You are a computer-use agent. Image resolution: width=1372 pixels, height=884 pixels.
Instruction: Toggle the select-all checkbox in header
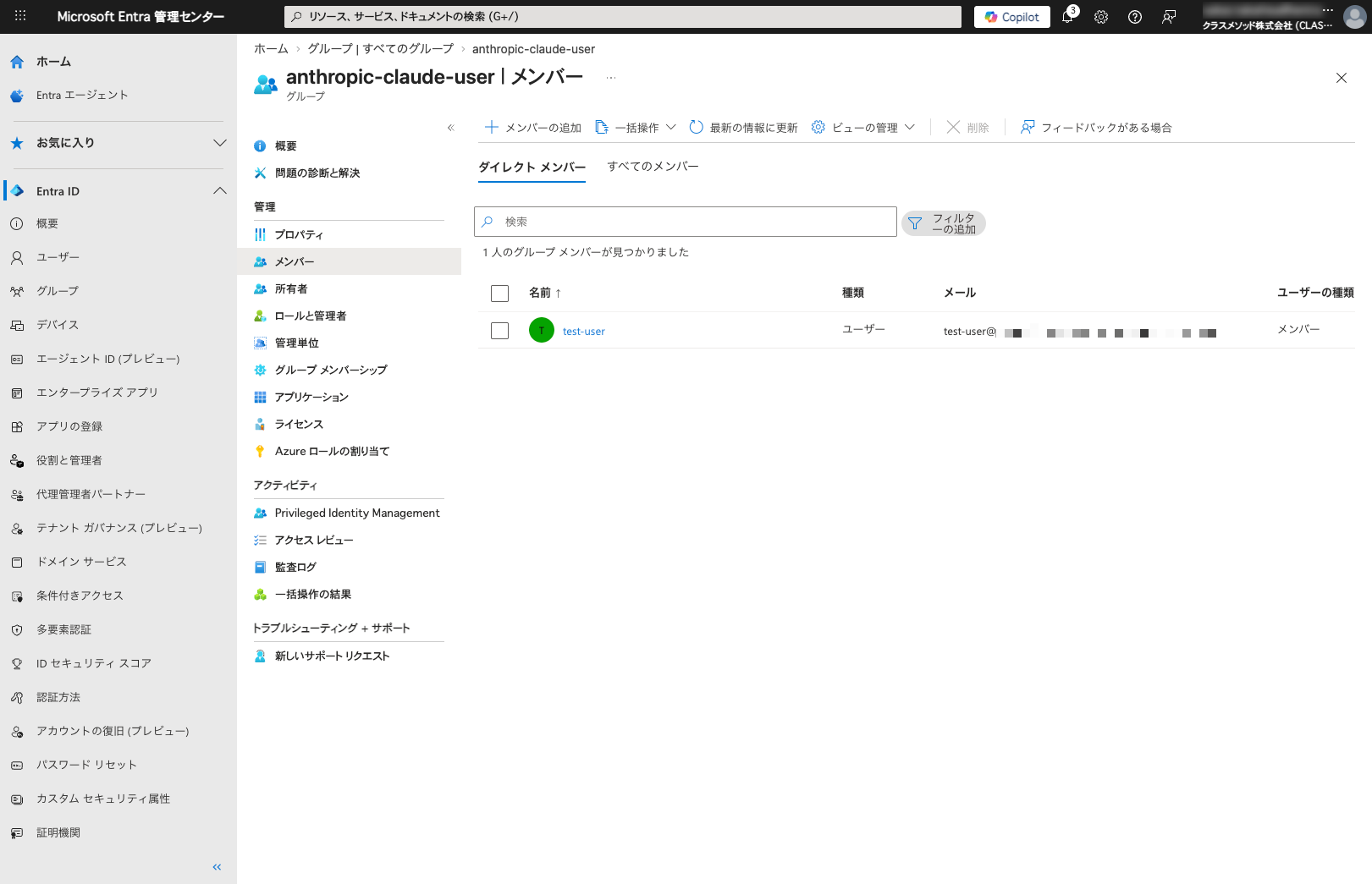point(499,294)
